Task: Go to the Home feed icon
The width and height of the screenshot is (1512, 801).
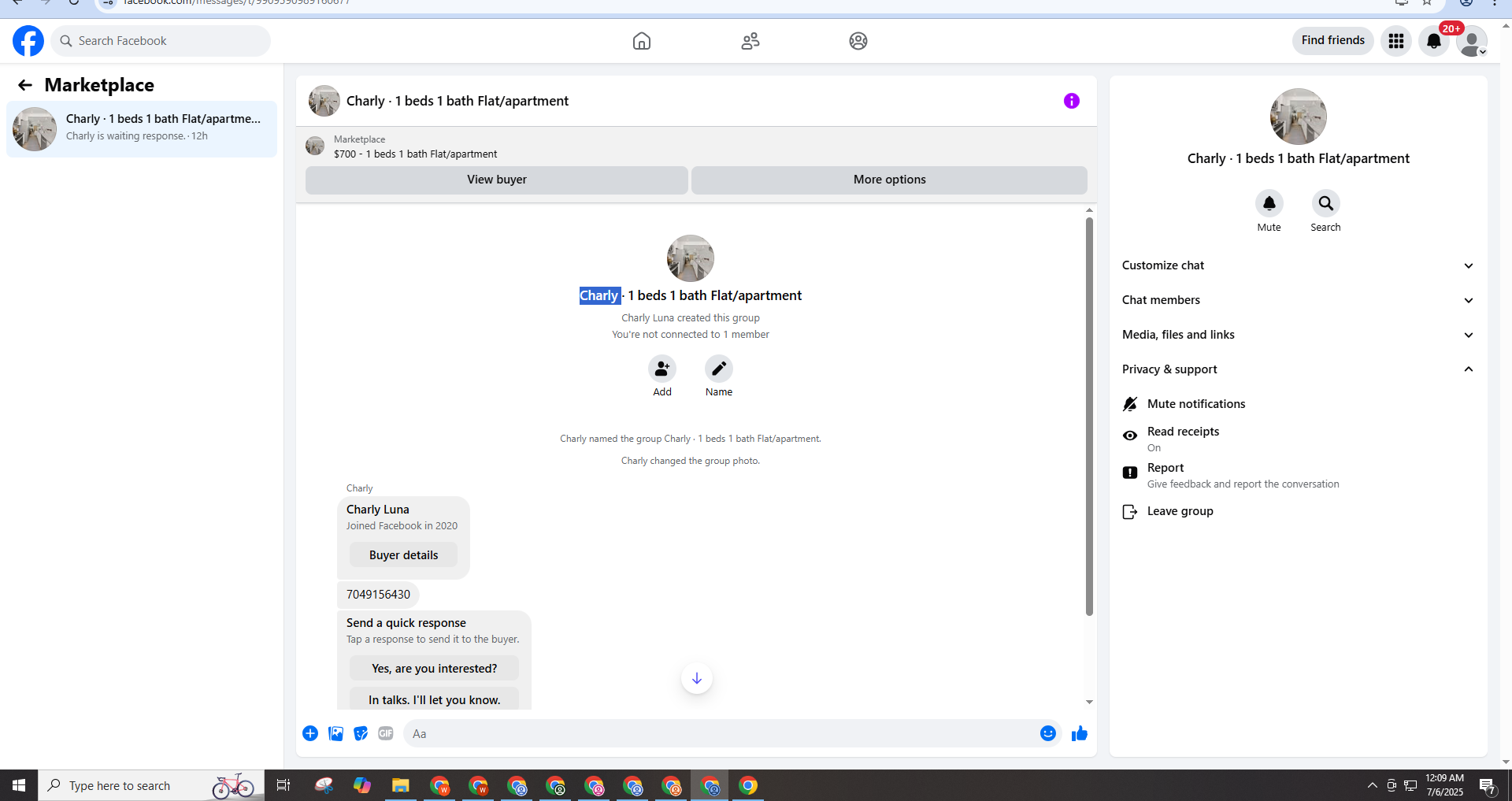Action: (642, 41)
